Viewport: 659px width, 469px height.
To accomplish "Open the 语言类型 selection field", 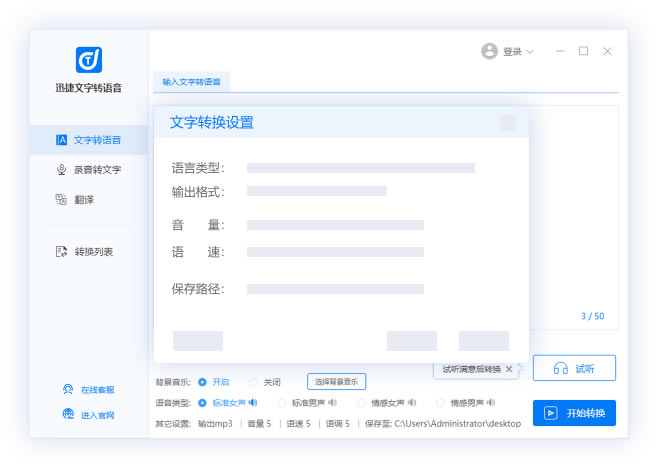I will 360,168.
